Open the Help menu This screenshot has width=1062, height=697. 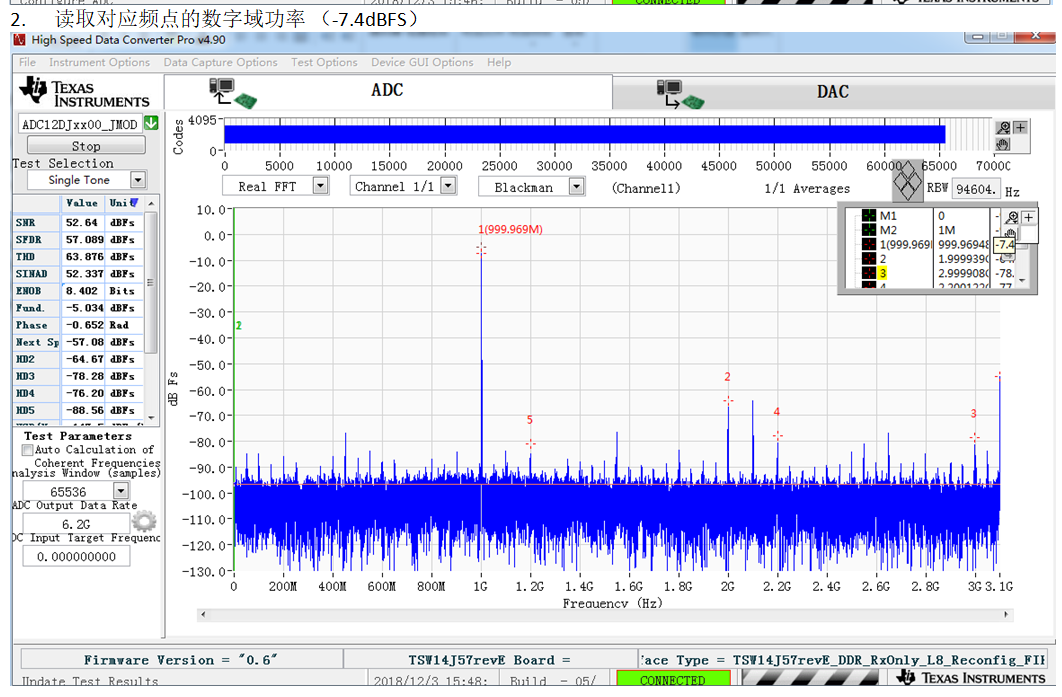pos(499,62)
